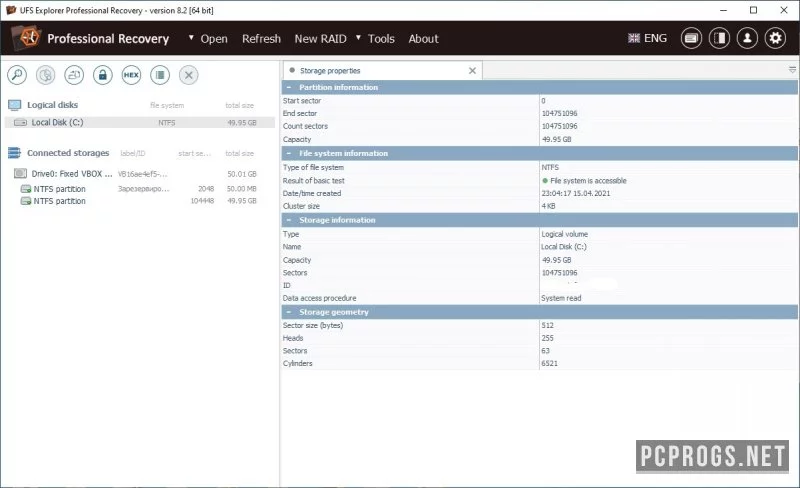The image size is (800, 488).
Task: Click the Cluster size value 4 KB
Action: point(548,206)
